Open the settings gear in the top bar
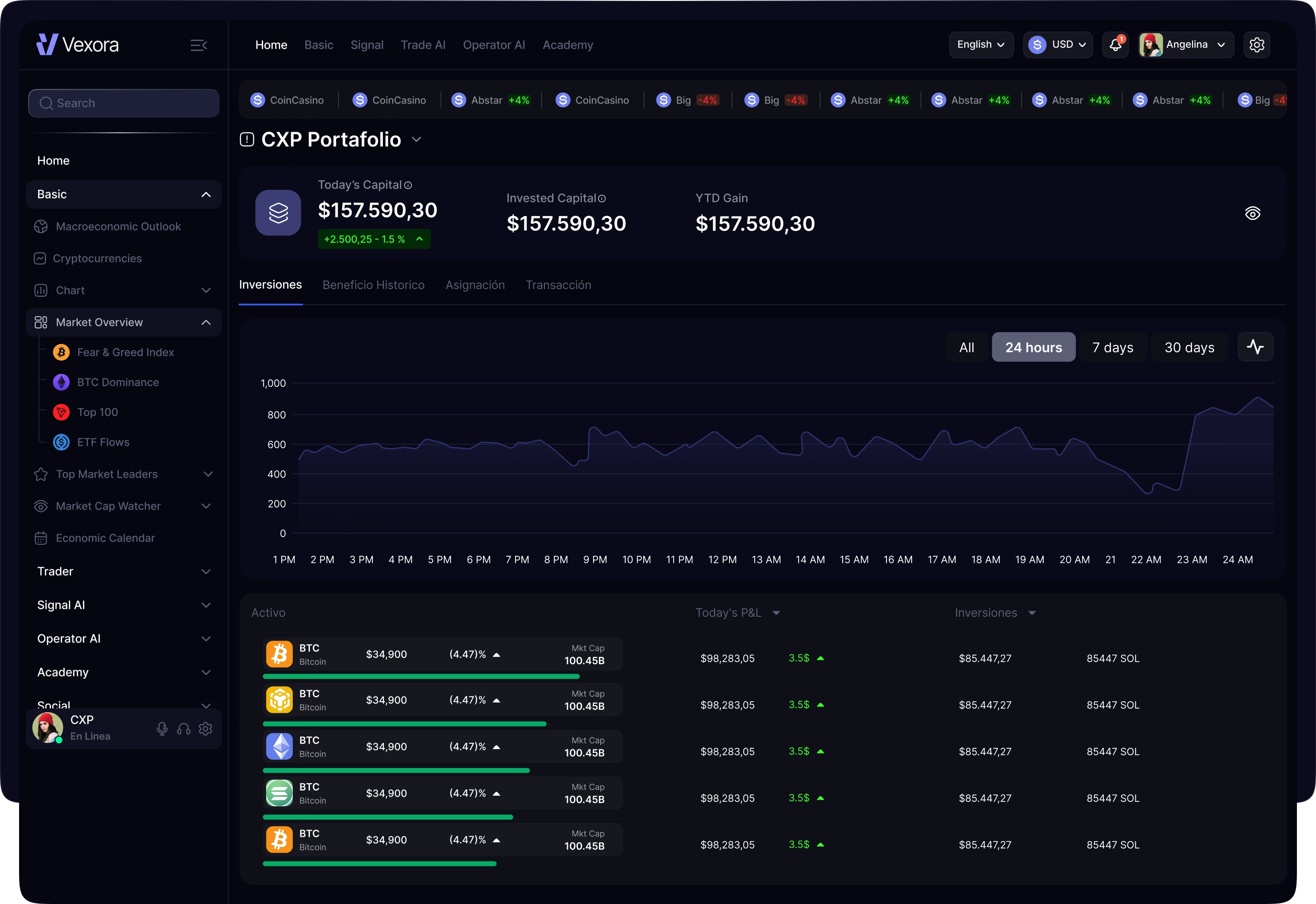This screenshot has height=904, width=1316. [x=1257, y=45]
